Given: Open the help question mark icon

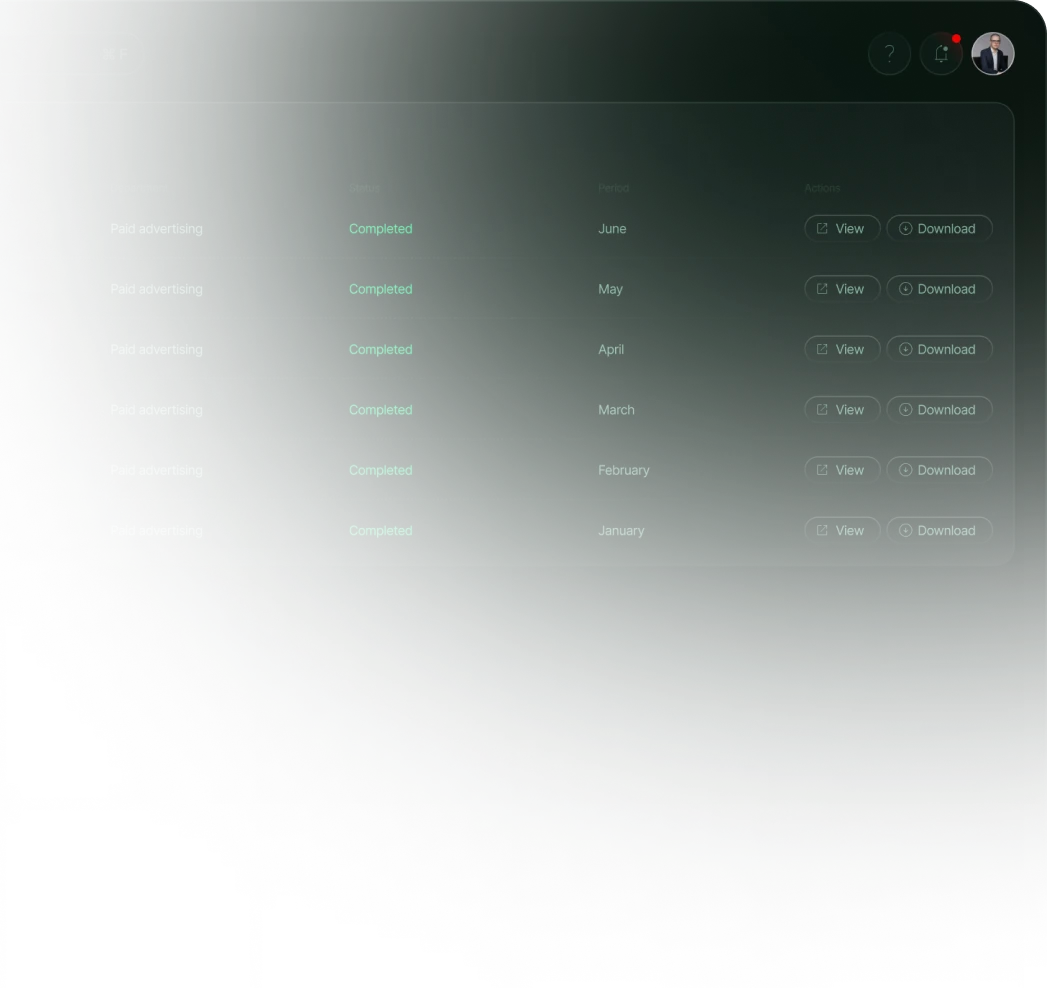Looking at the screenshot, I should pos(889,53).
